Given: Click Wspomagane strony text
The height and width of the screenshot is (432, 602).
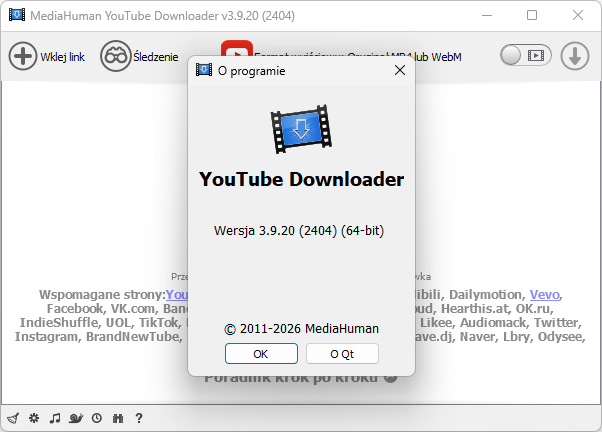Looking at the screenshot, I should (x=102, y=295).
